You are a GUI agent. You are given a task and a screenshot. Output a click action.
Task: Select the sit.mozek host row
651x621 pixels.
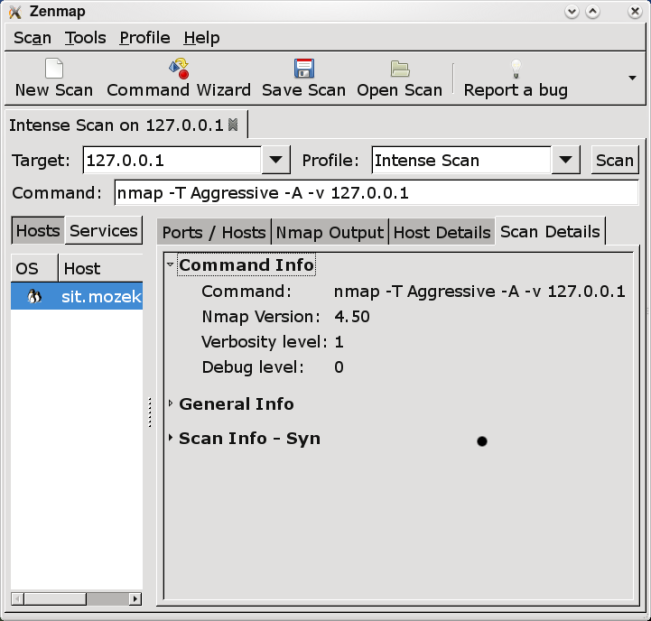pyautogui.click(x=77, y=296)
